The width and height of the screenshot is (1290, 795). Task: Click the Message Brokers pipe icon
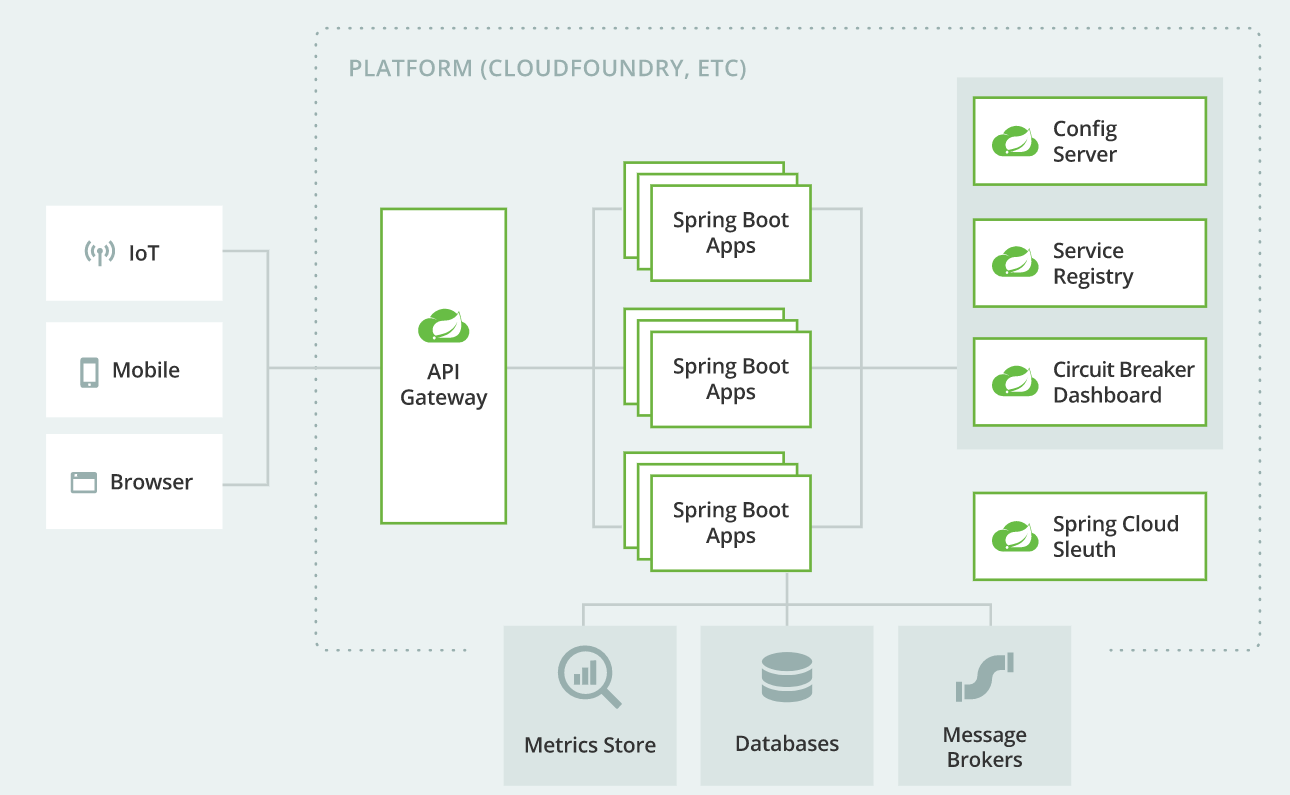985,677
